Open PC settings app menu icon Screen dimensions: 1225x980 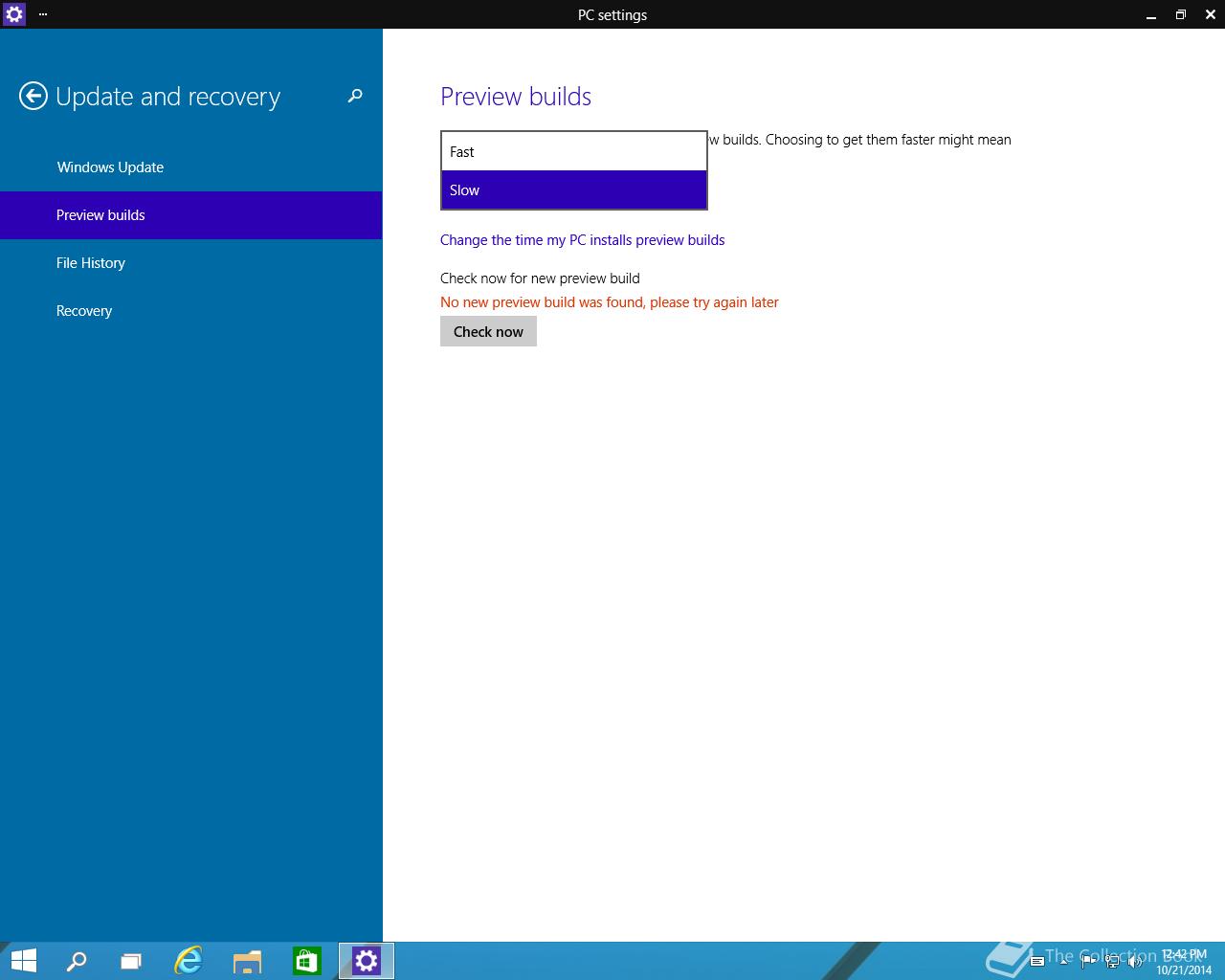tap(14, 14)
